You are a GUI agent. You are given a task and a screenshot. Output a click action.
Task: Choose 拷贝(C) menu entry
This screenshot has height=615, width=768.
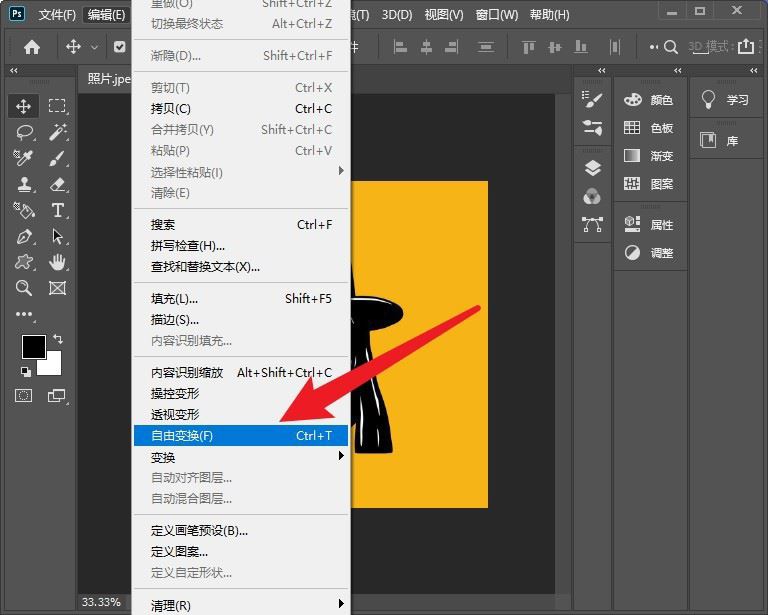pos(240,109)
